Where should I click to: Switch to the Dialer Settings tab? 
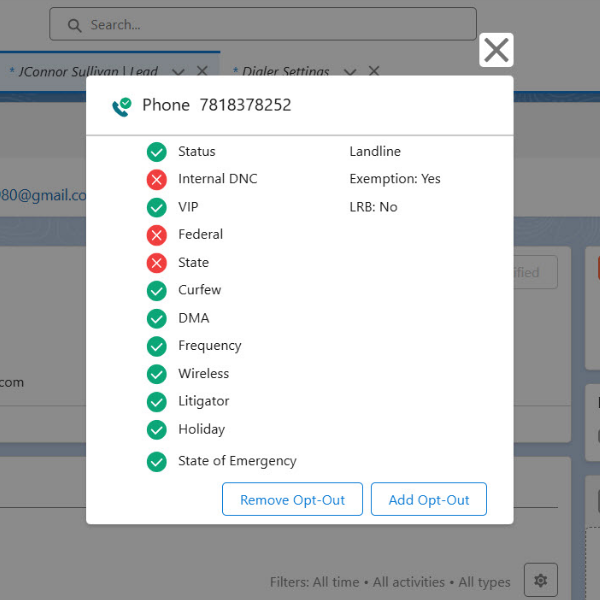(281, 72)
